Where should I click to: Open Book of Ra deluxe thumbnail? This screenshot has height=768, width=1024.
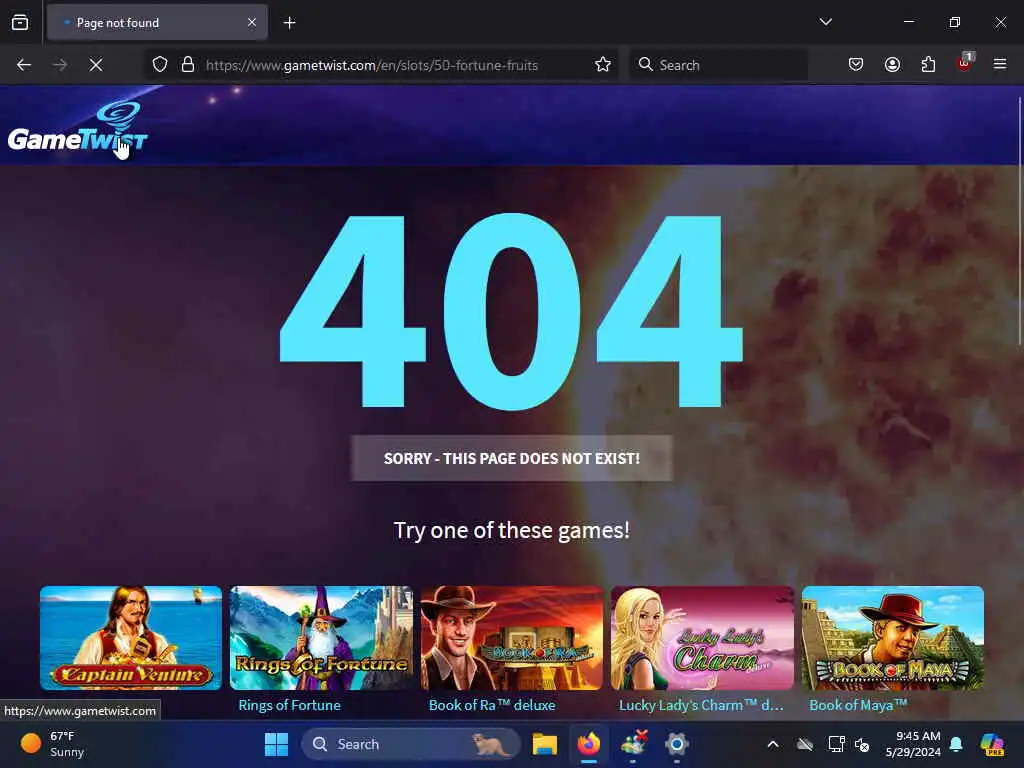(x=512, y=638)
